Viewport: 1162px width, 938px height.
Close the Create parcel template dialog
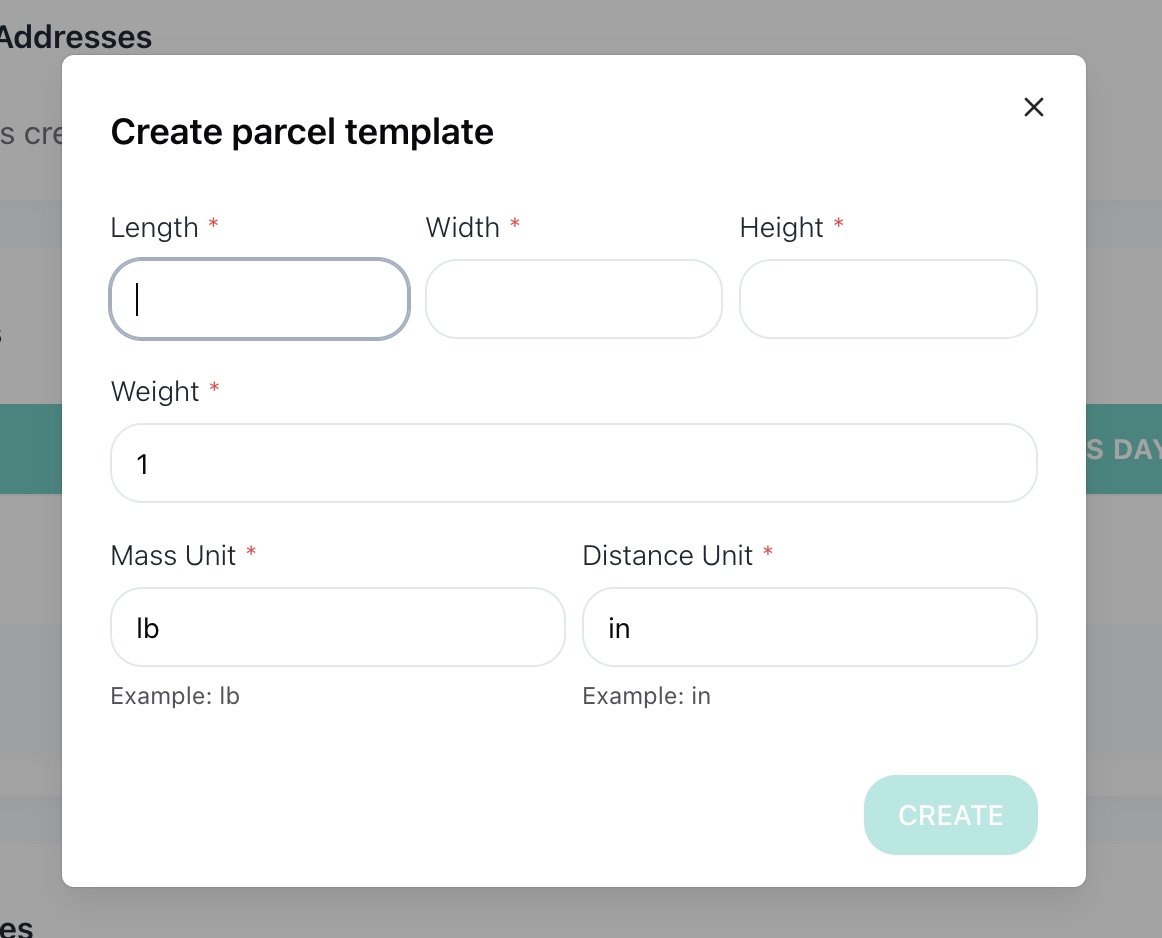(1034, 107)
